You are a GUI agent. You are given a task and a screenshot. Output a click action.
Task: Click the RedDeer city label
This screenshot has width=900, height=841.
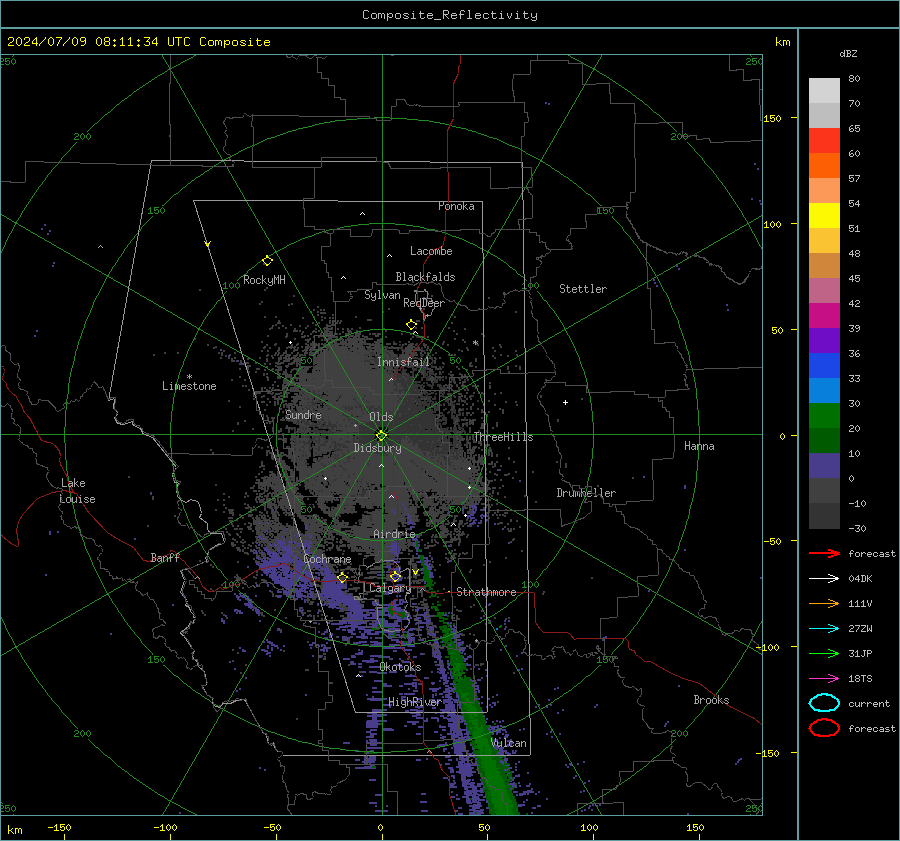(x=424, y=303)
